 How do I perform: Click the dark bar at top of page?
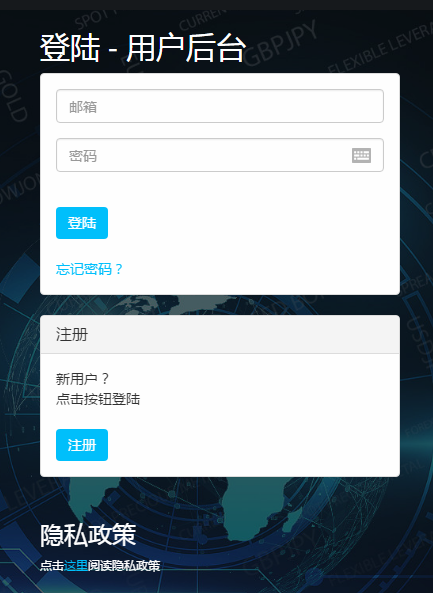pyautogui.click(x=216, y=5)
